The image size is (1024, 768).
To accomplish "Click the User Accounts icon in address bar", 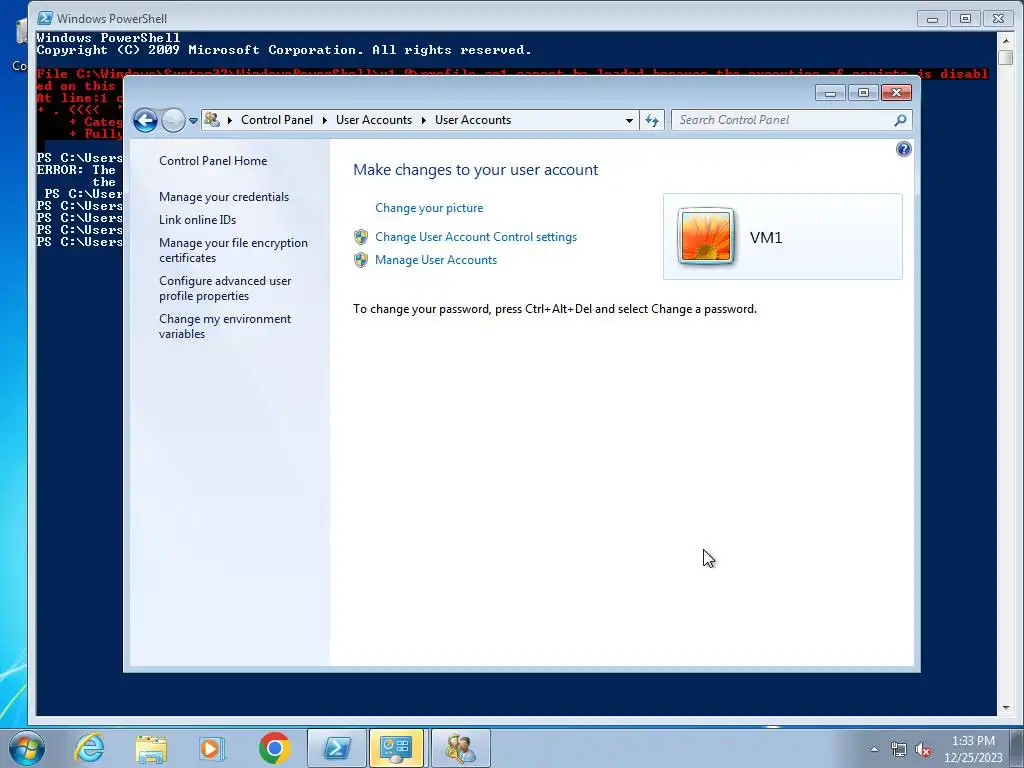I will 212,120.
